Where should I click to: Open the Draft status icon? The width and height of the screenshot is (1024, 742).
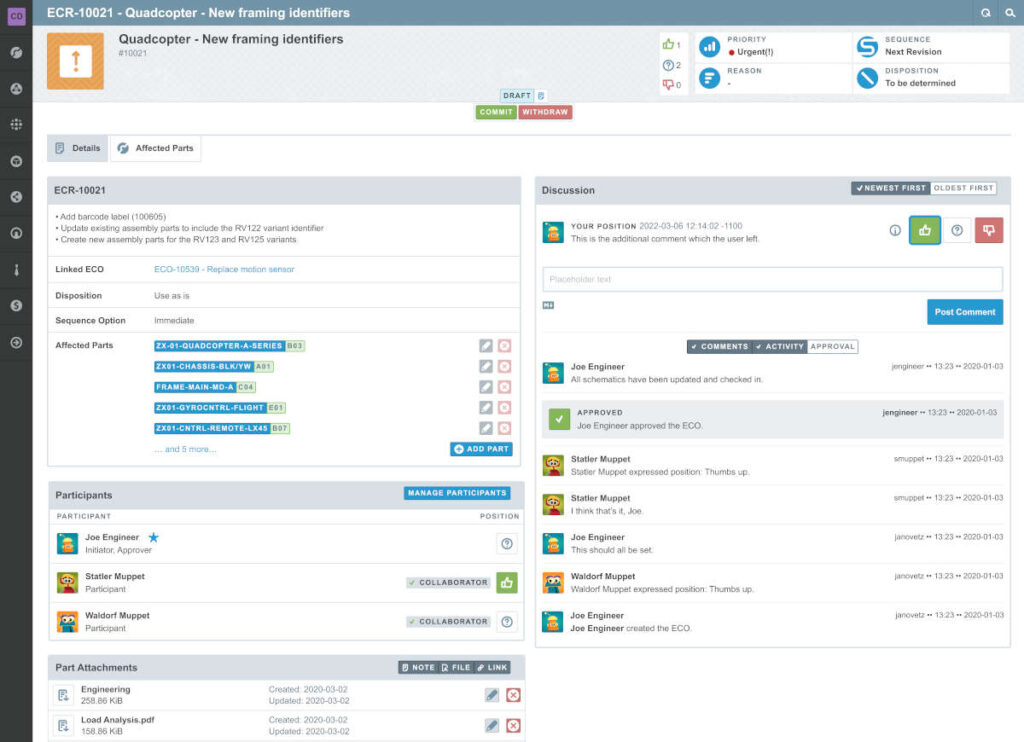tap(541, 95)
